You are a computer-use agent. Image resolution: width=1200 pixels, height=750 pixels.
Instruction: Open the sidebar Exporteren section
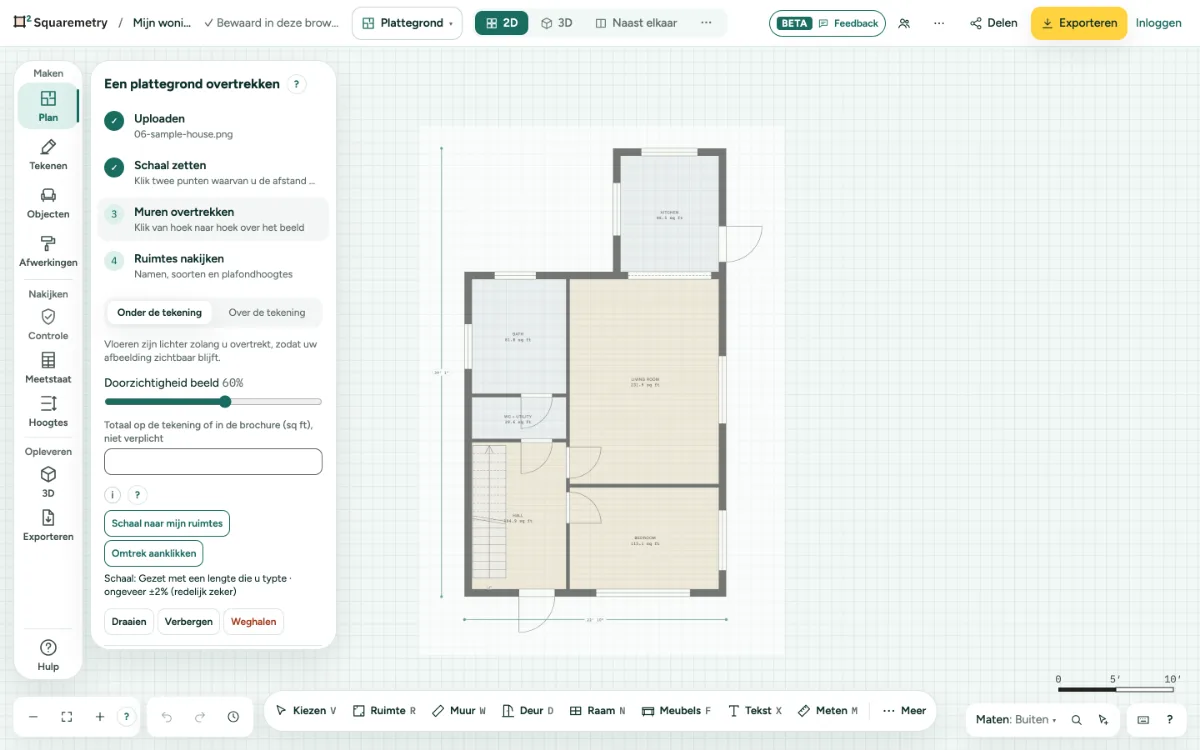48,526
